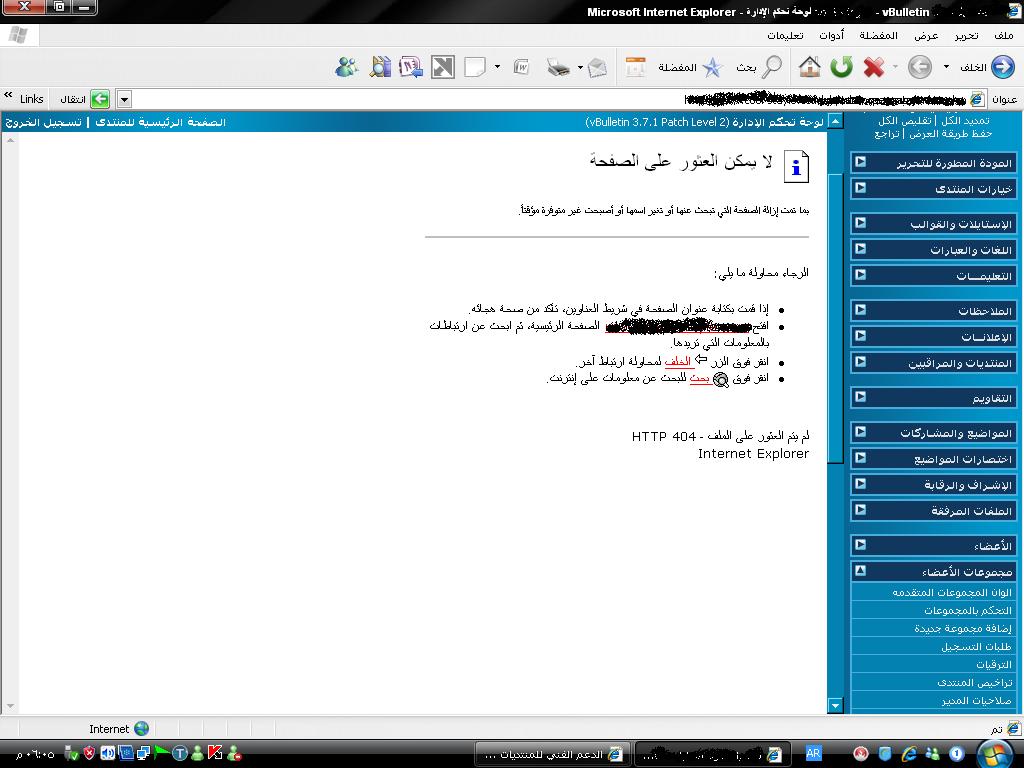Screen dimensions: 1024x768
Task: Click the Home toolbar icon
Action: 810,67
